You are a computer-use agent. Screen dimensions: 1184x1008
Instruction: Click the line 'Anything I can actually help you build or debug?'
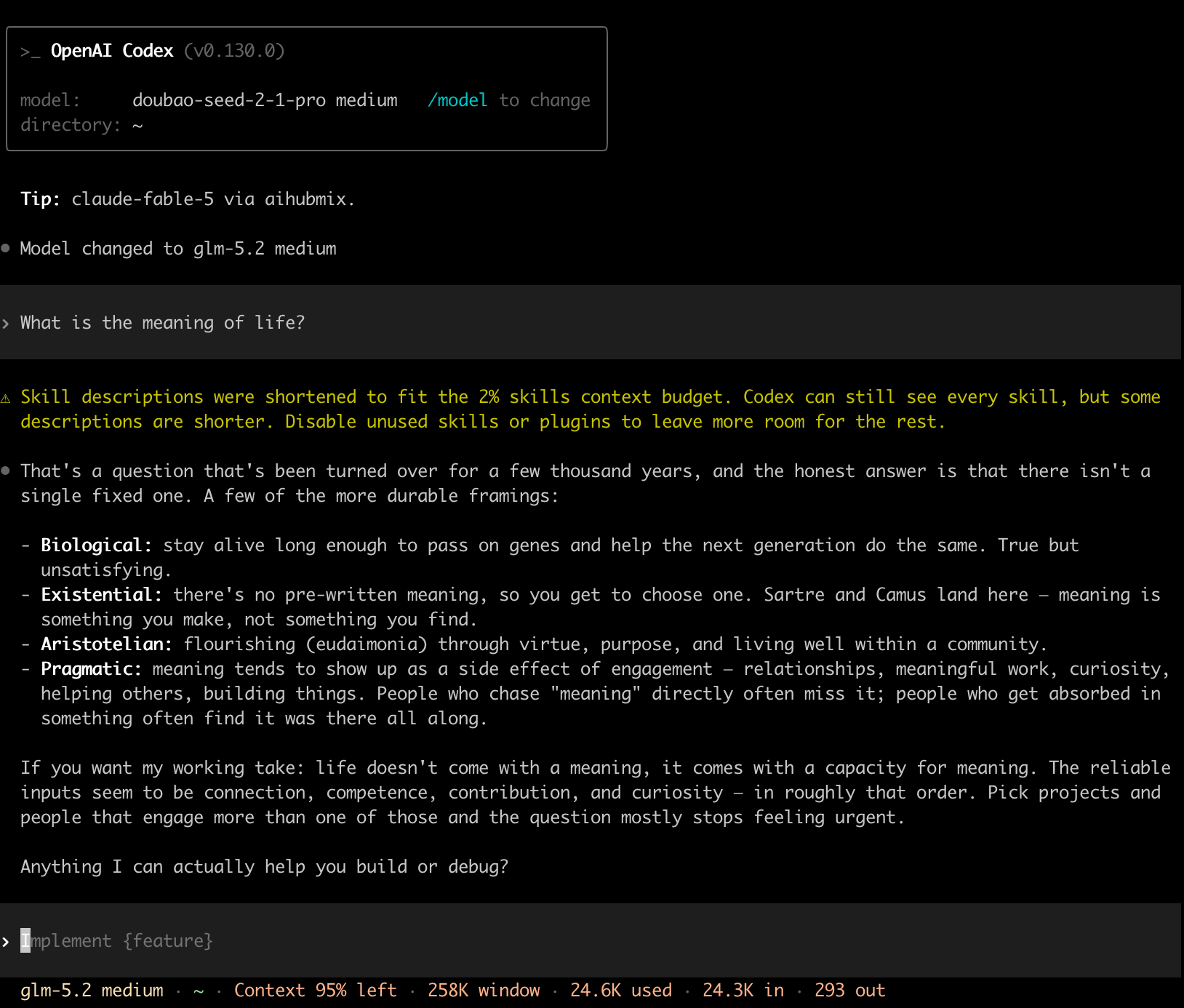pos(264,867)
